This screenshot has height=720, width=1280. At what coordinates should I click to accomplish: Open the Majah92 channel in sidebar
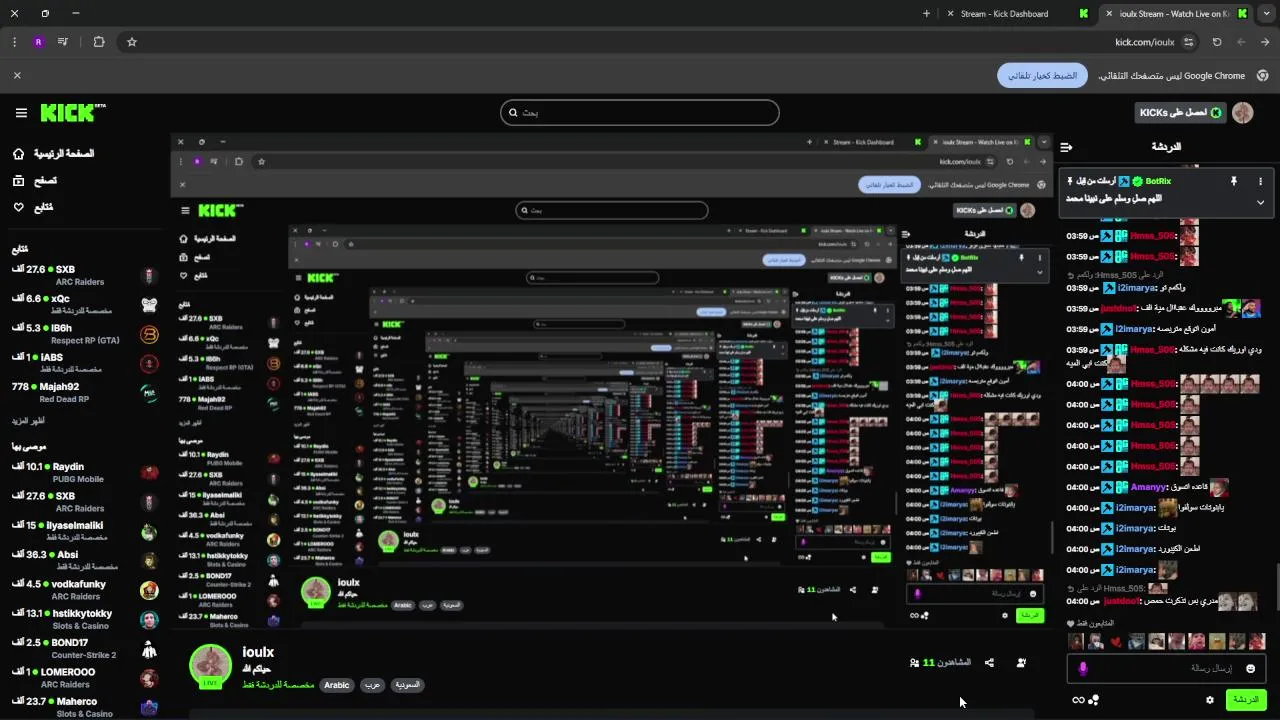coord(85,392)
